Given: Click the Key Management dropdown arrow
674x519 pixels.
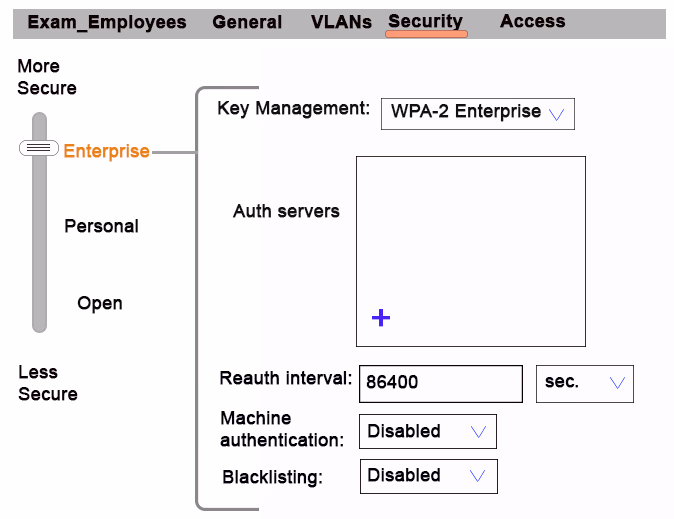Looking at the screenshot, I should 556,114.
